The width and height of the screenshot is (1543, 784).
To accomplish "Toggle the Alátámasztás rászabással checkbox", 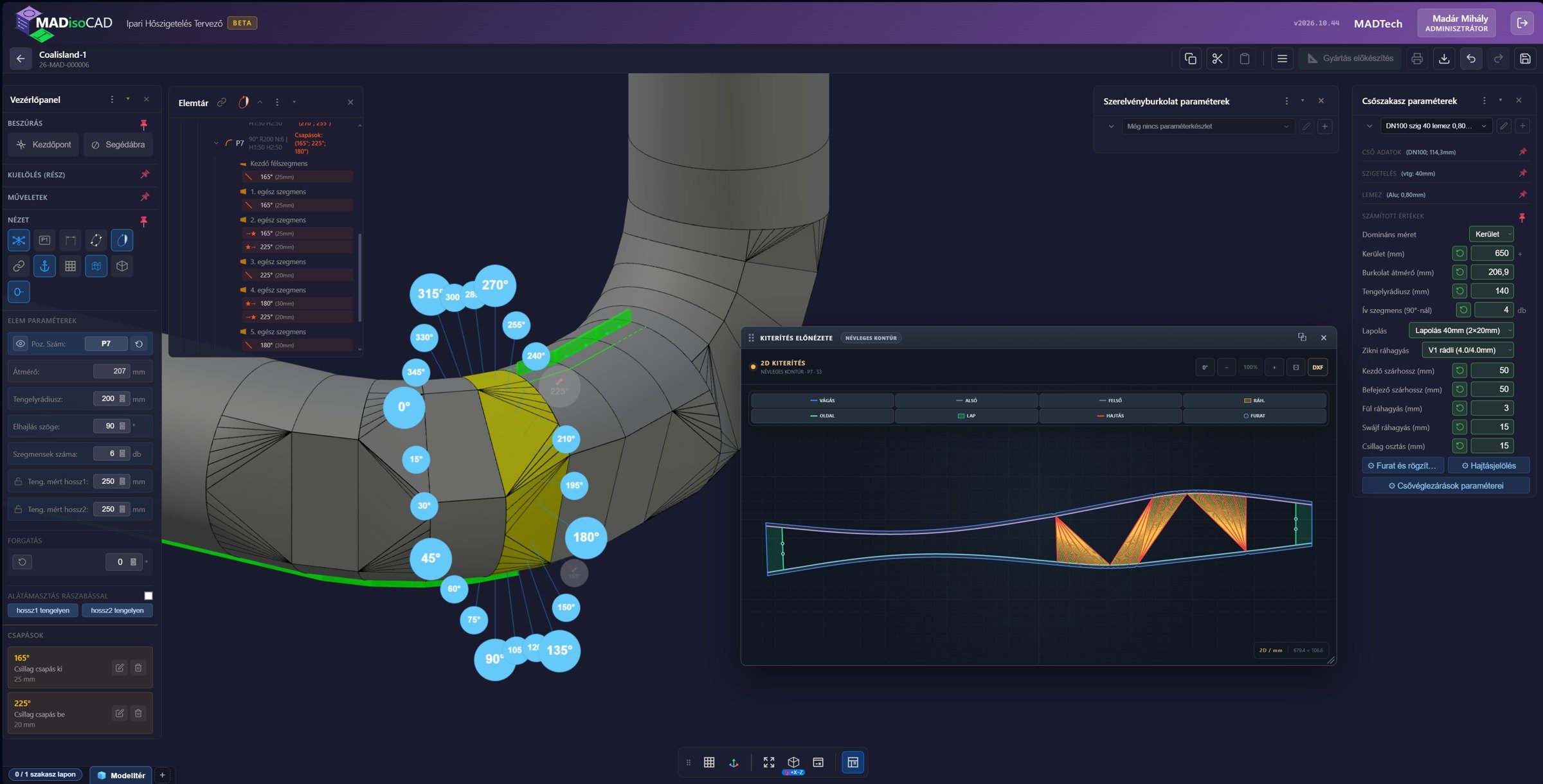I will click(x=149, y=596).
